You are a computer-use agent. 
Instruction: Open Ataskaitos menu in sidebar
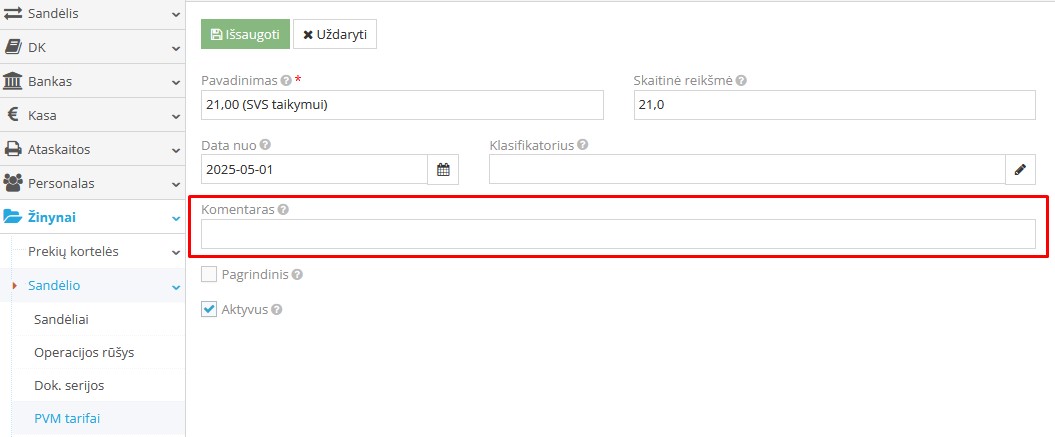pyautogui.click(x=92, y=149)
